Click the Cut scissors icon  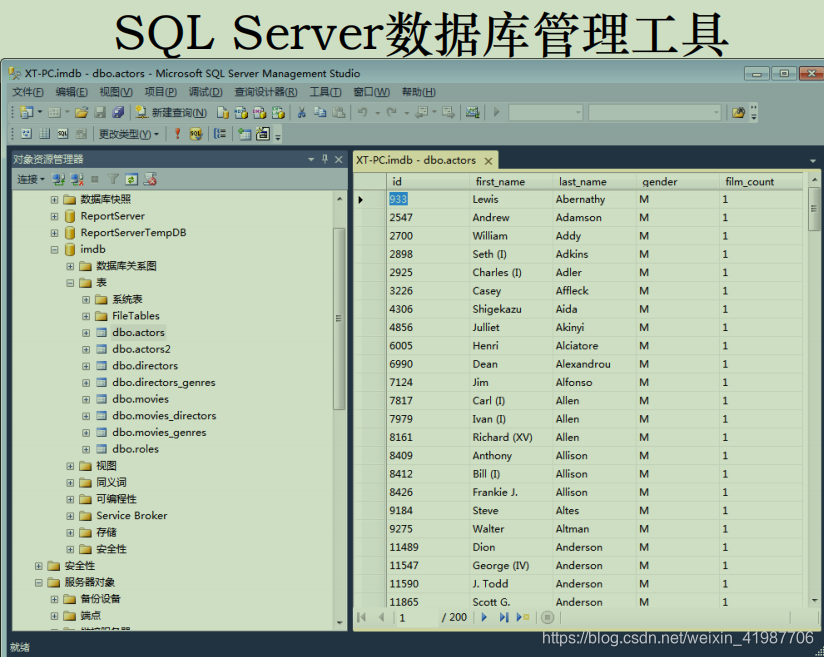pos(302,112)
